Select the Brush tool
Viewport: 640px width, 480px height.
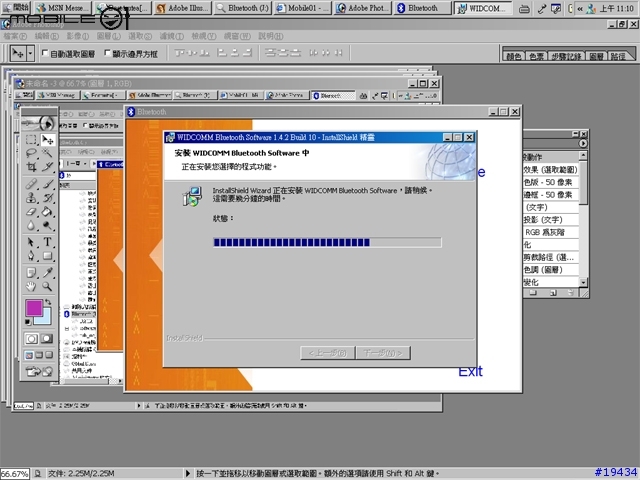click(48, 184)
